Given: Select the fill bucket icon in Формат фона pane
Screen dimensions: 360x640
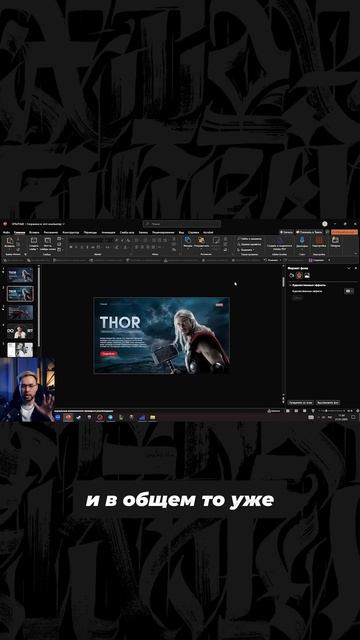Looking at the screenshot, I should (x=291, y=276).
